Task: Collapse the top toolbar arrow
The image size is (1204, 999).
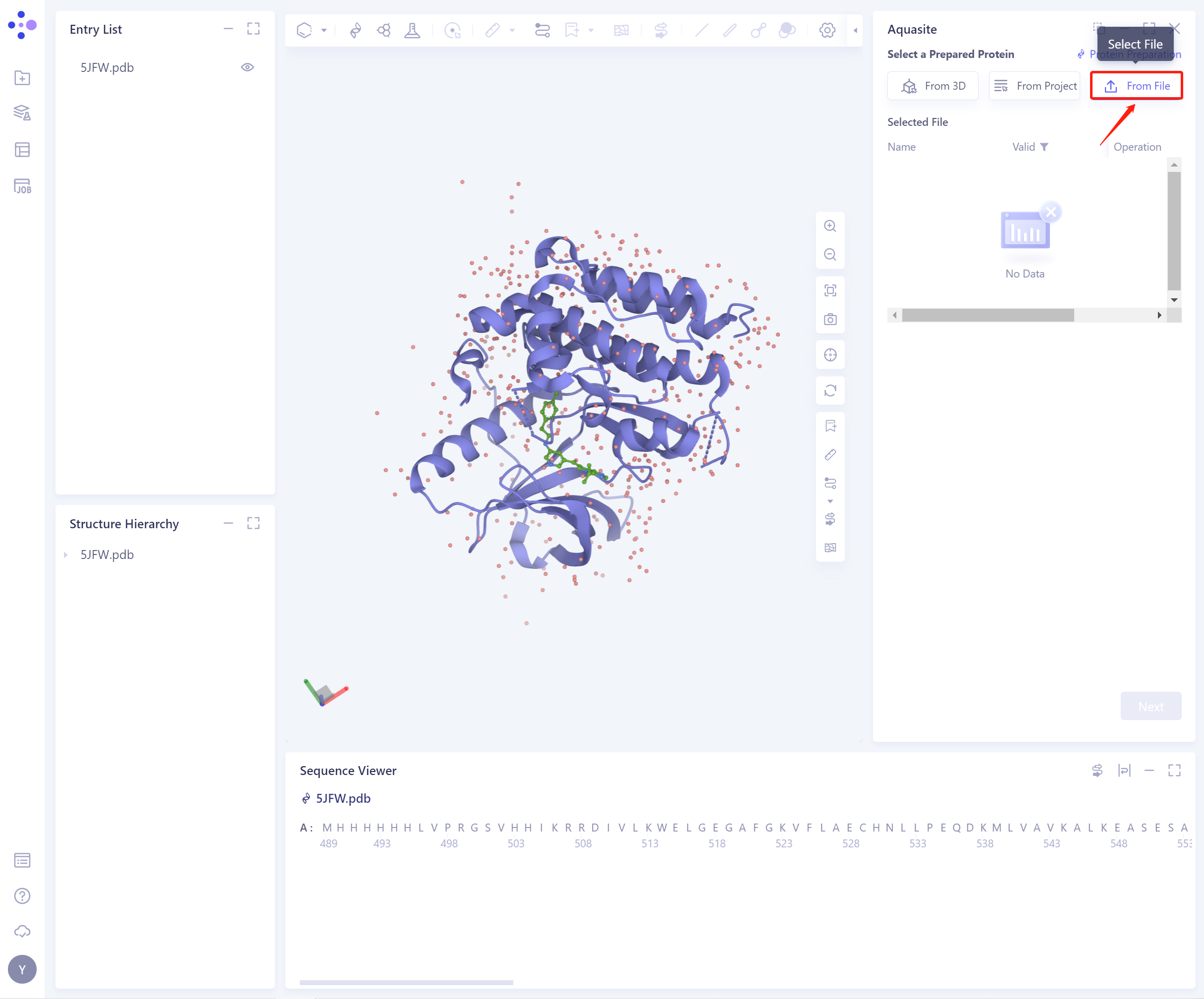Action: point(855,30)
